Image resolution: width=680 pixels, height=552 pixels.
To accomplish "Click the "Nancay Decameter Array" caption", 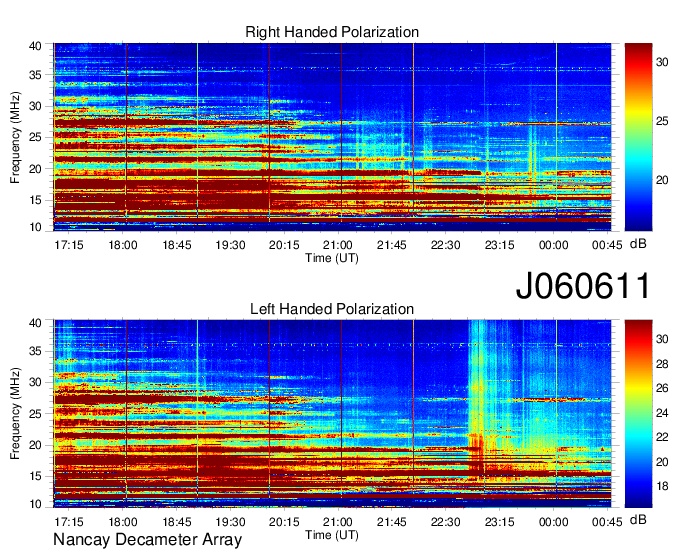I will click(147, 540).
